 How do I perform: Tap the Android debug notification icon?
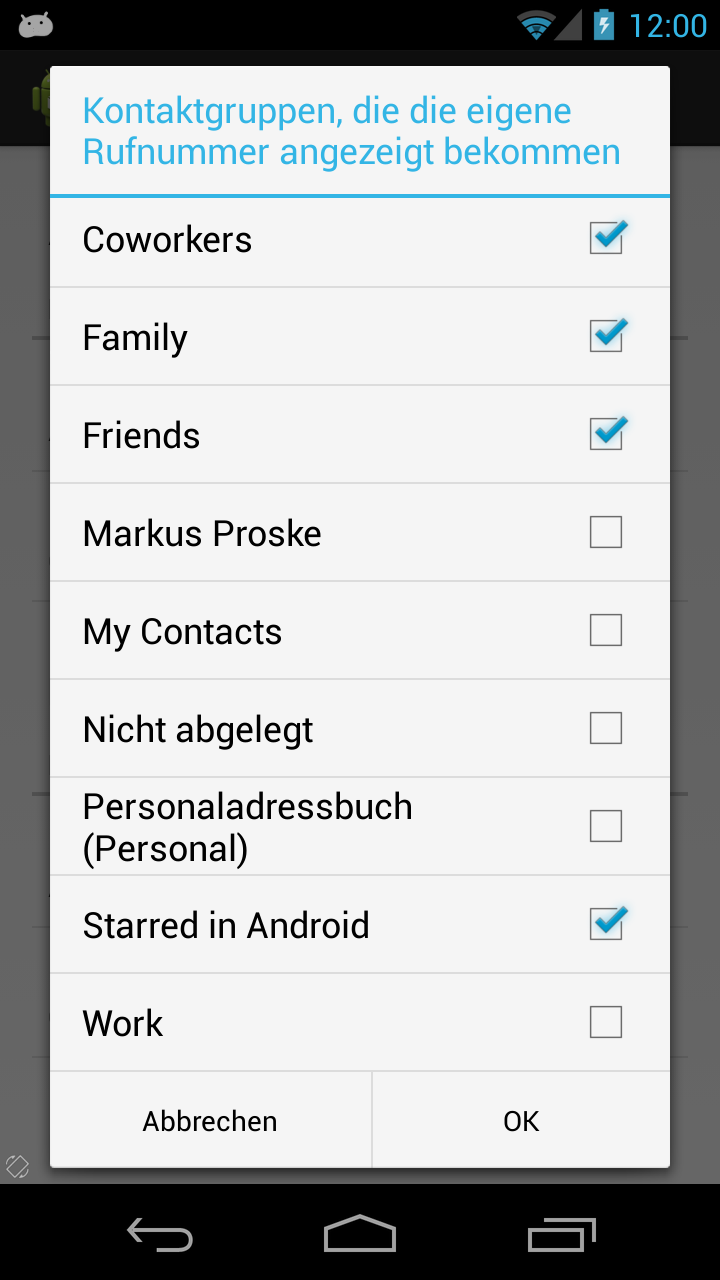(x=36, y=25)
